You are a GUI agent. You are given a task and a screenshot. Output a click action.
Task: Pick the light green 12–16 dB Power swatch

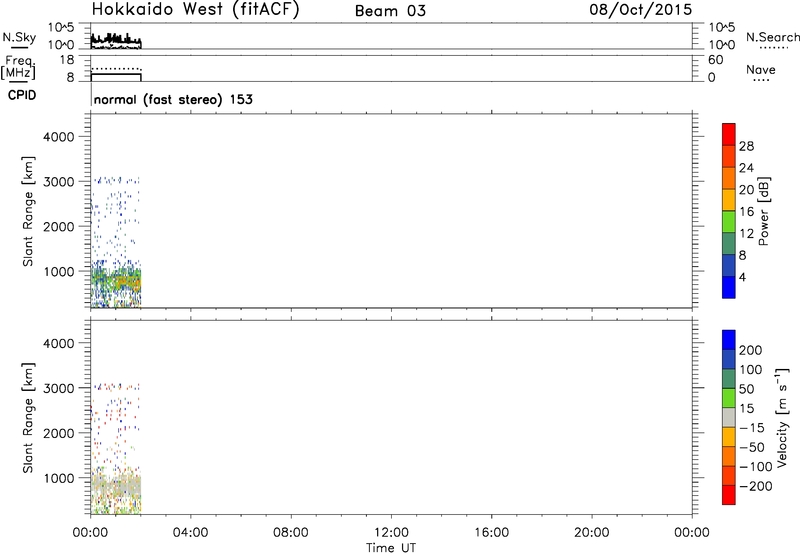[x=729, y=222]
